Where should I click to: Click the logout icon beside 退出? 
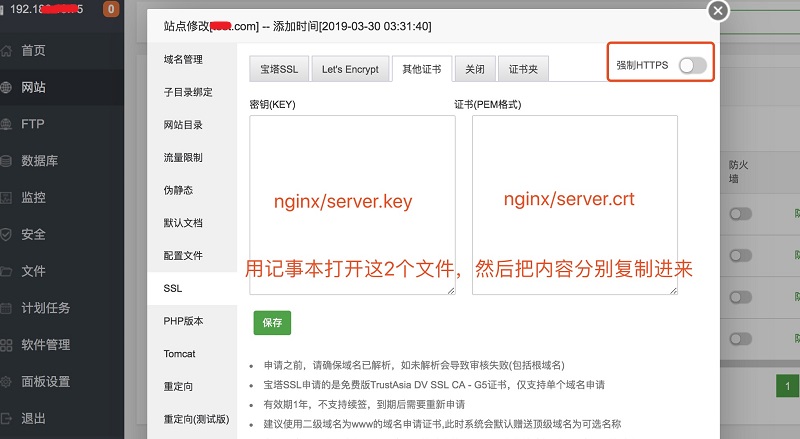[6, 419]
